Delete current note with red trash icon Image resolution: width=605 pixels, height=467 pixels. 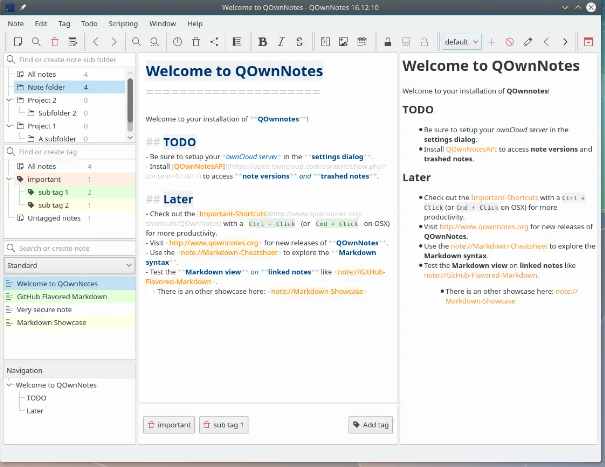(54, 42)
